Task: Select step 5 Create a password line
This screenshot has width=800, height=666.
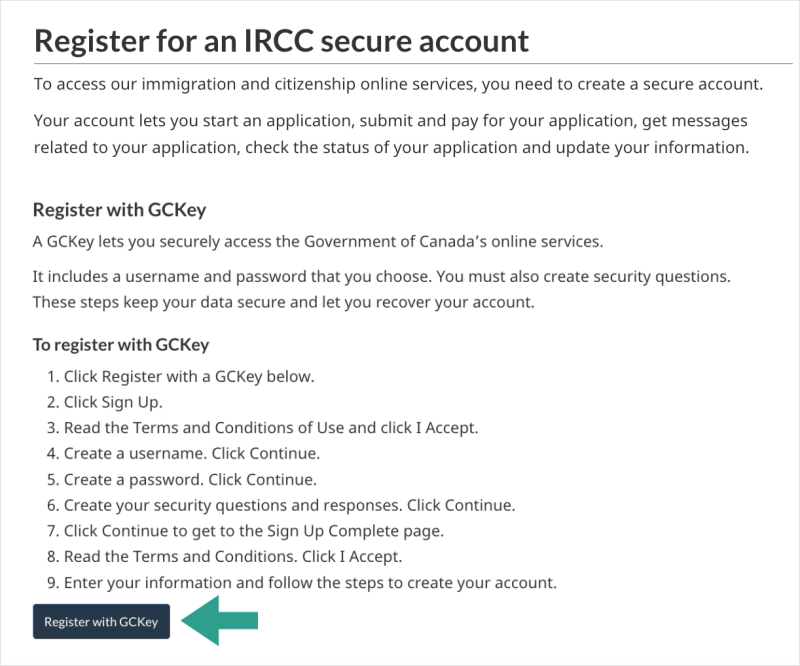Action: pos(182,480)
